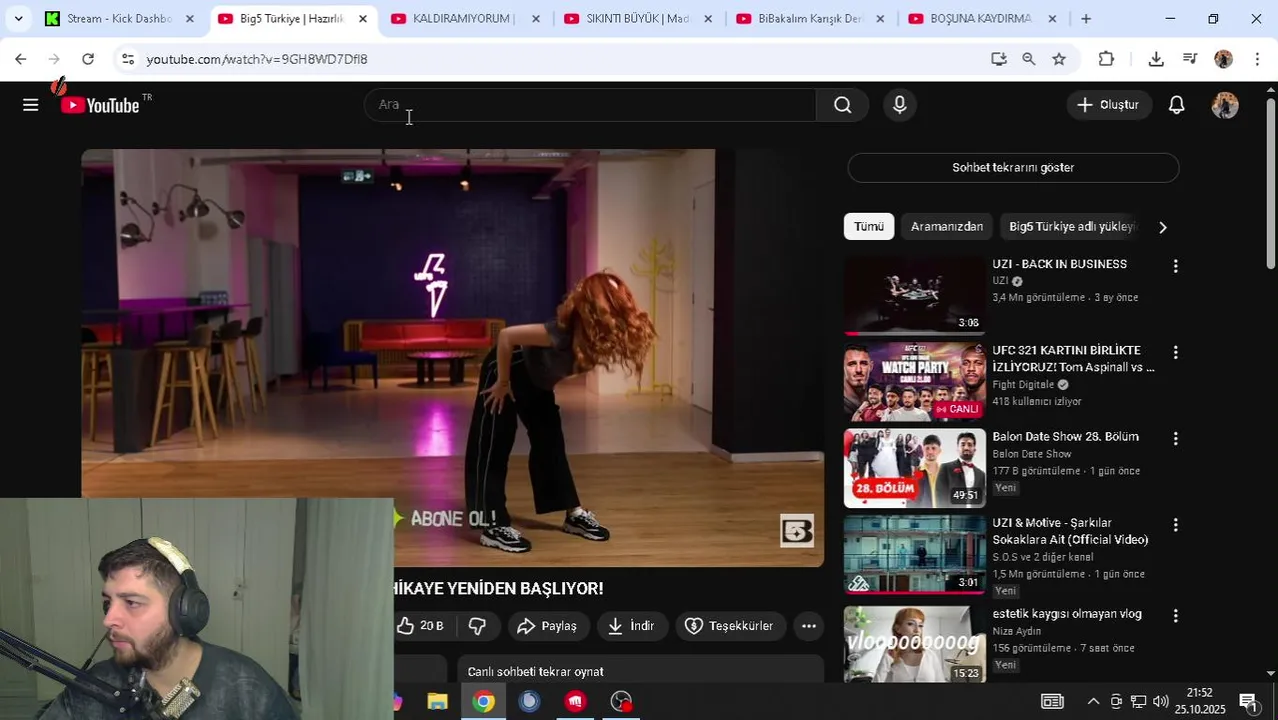Click the Oluştur create button
This screenshot has width=1278, height=720.
point(1108,105)
